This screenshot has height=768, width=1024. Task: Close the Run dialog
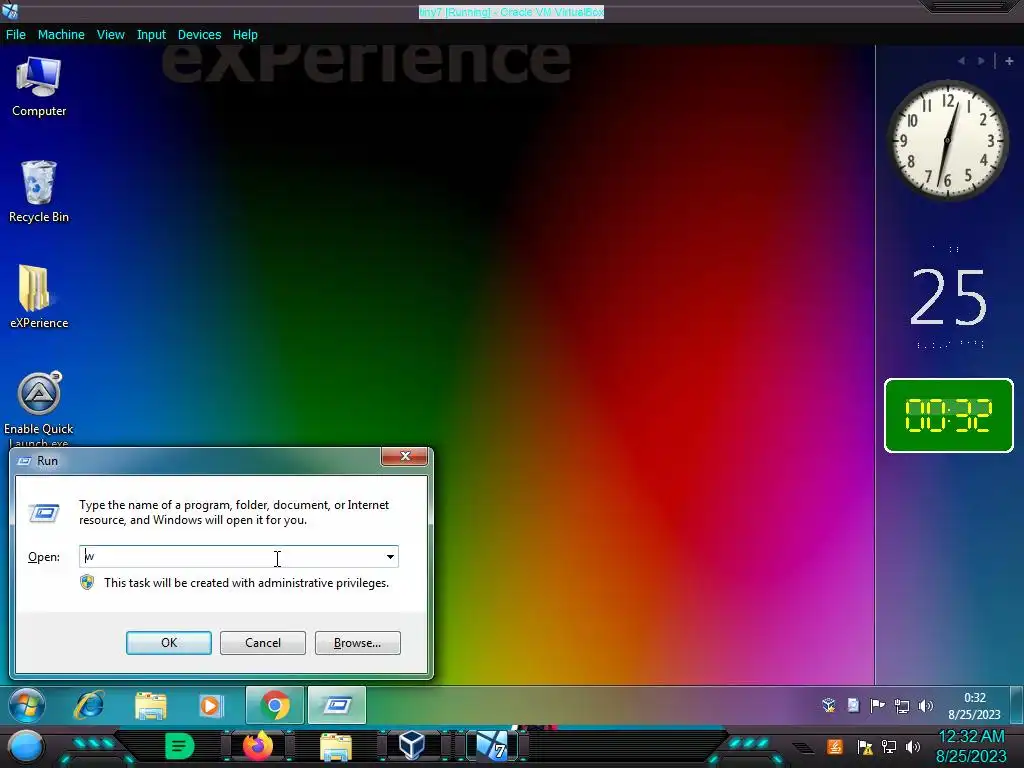pos(404,456)
